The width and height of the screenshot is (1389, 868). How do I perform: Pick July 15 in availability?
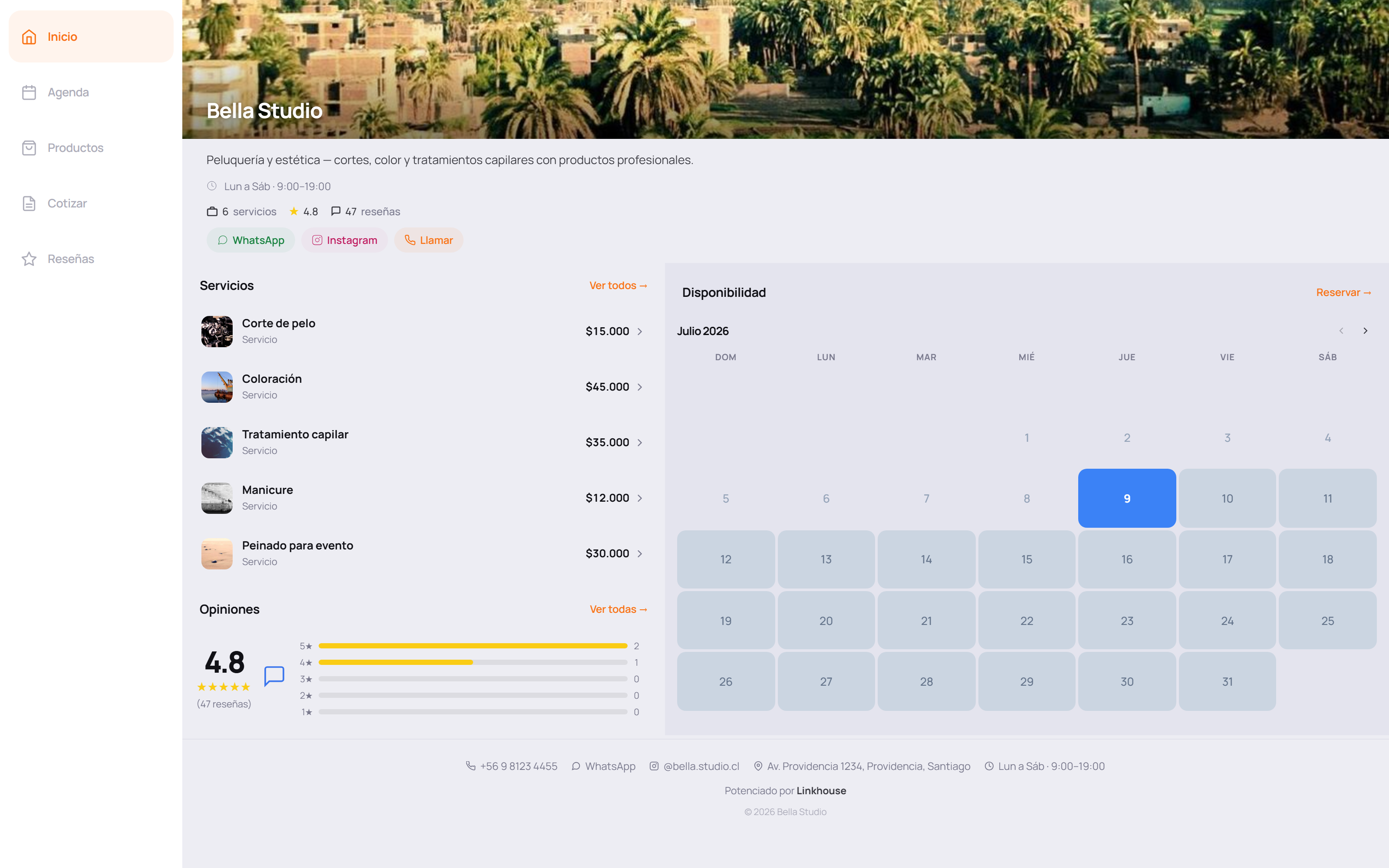pos(1026,559)
